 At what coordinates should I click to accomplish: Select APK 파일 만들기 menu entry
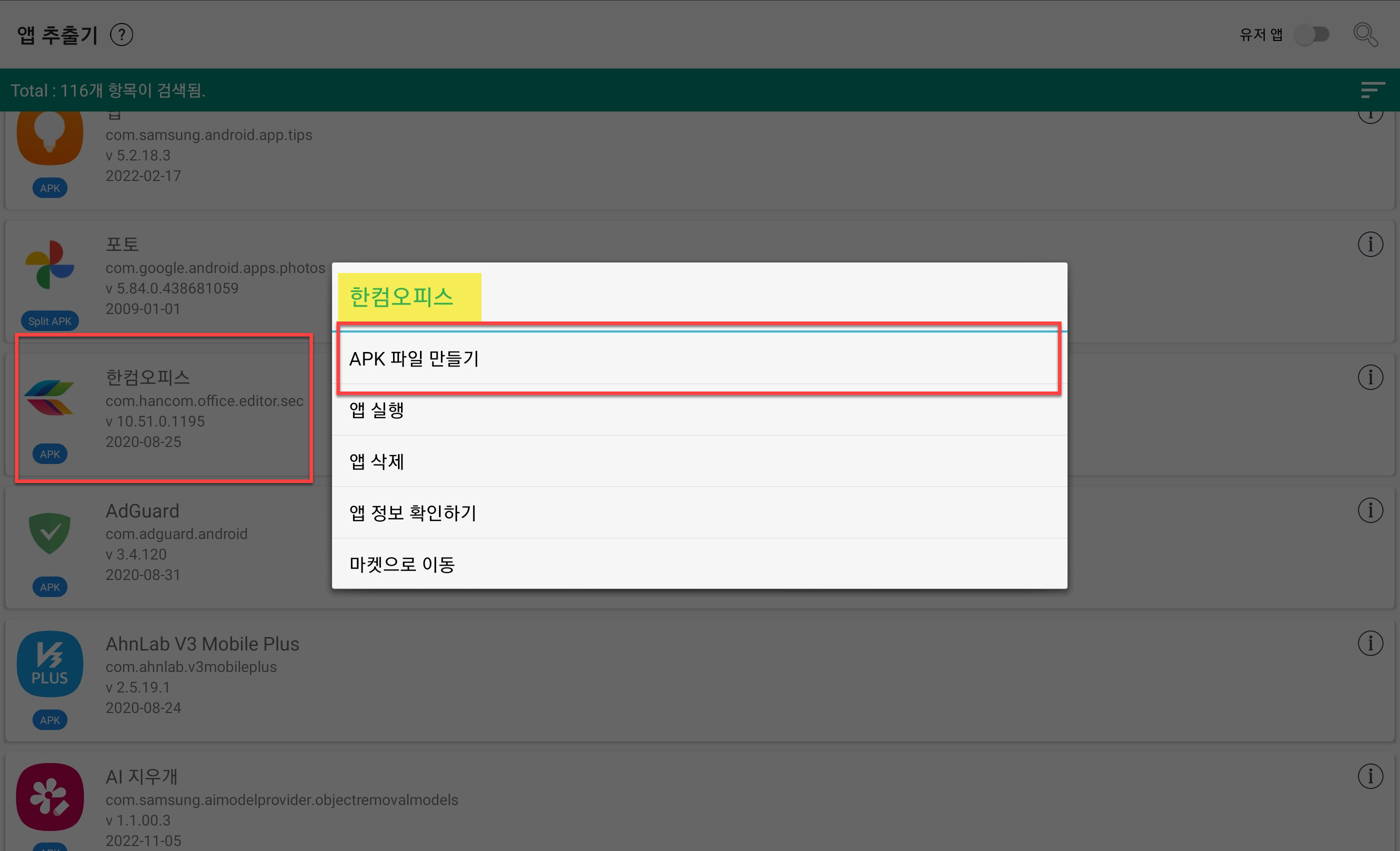(699, 358)
